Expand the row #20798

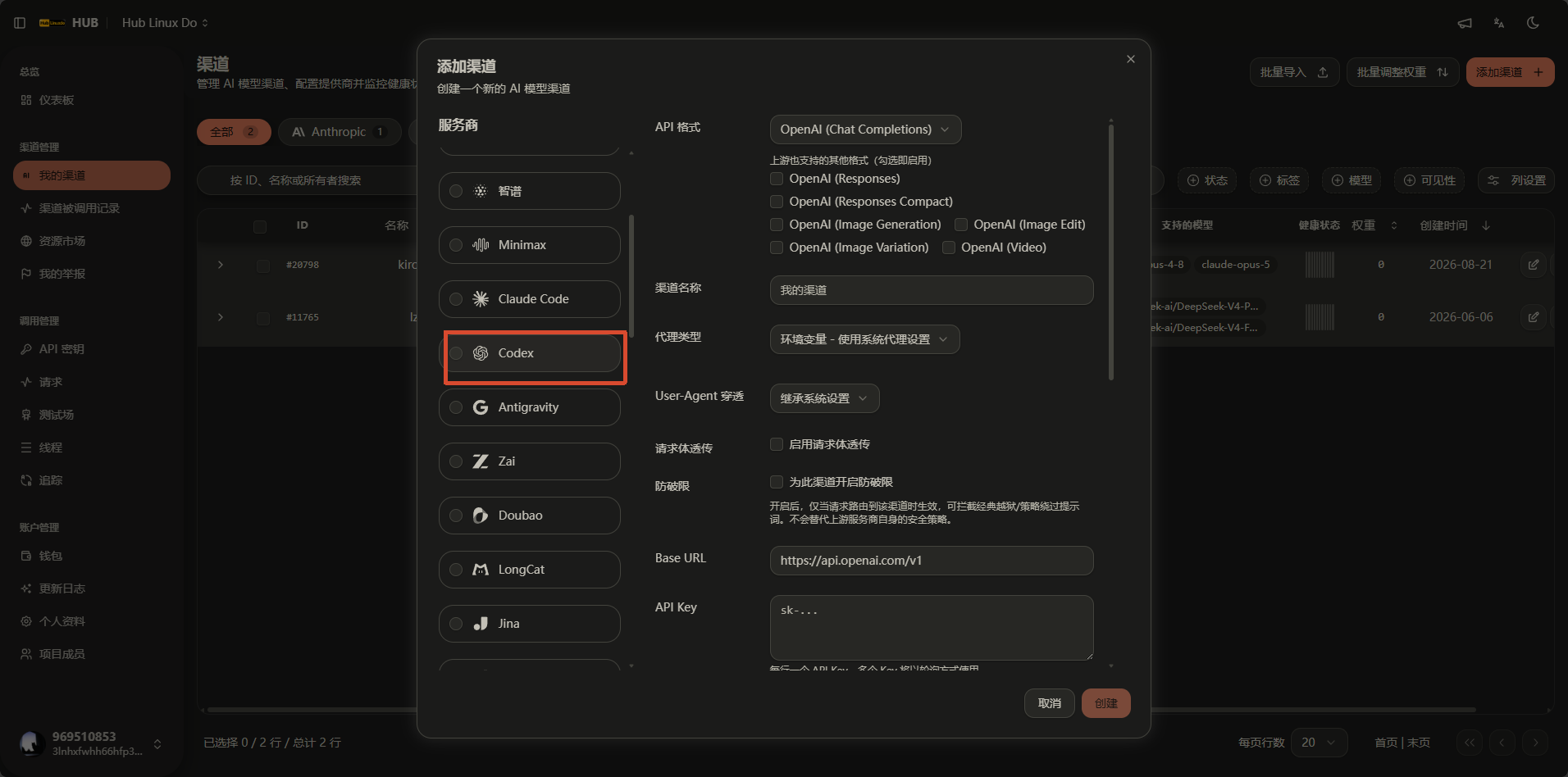pyautogui.click(x=221, y=265)
